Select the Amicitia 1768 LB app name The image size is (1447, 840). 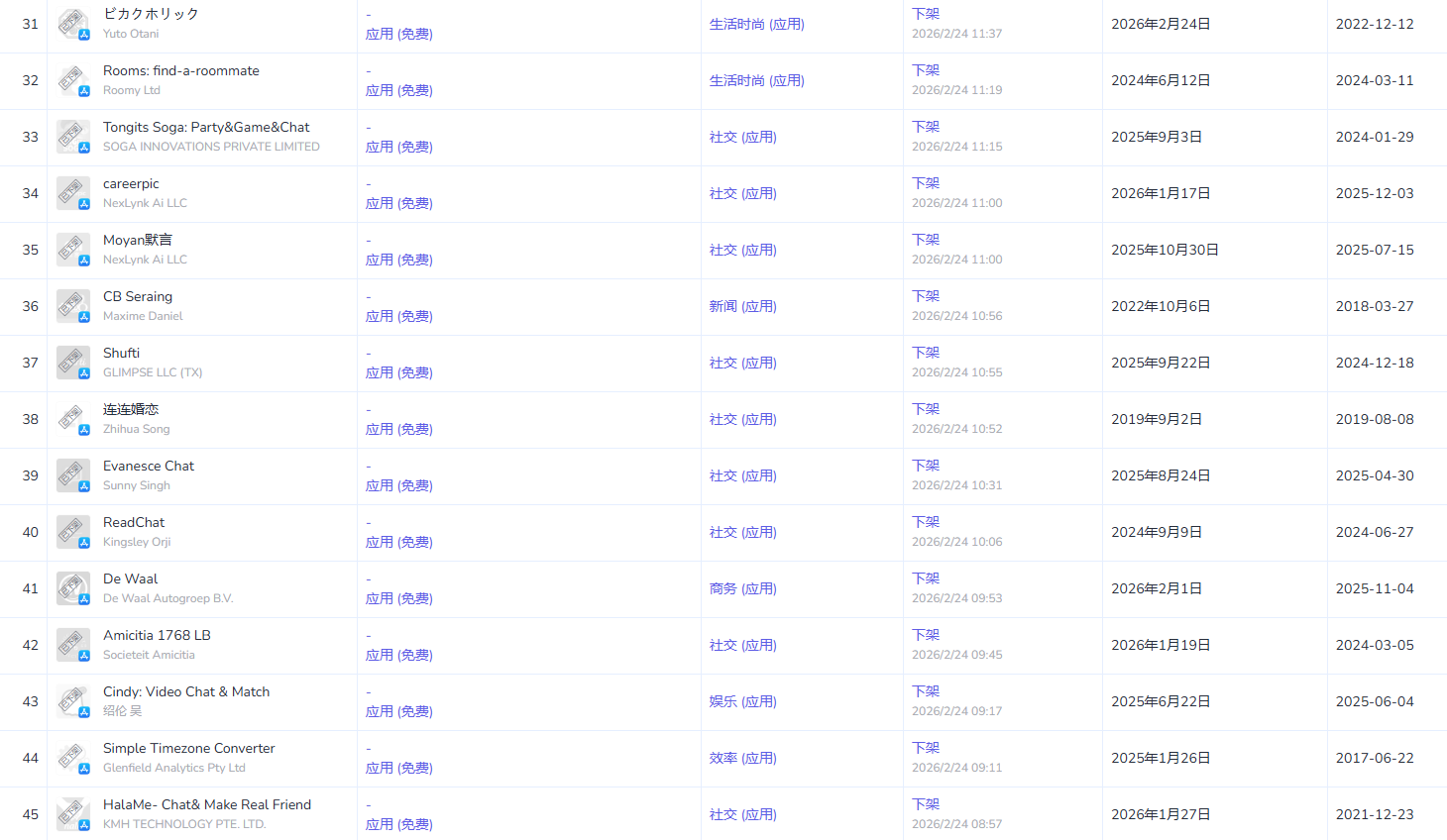[157, 635]
